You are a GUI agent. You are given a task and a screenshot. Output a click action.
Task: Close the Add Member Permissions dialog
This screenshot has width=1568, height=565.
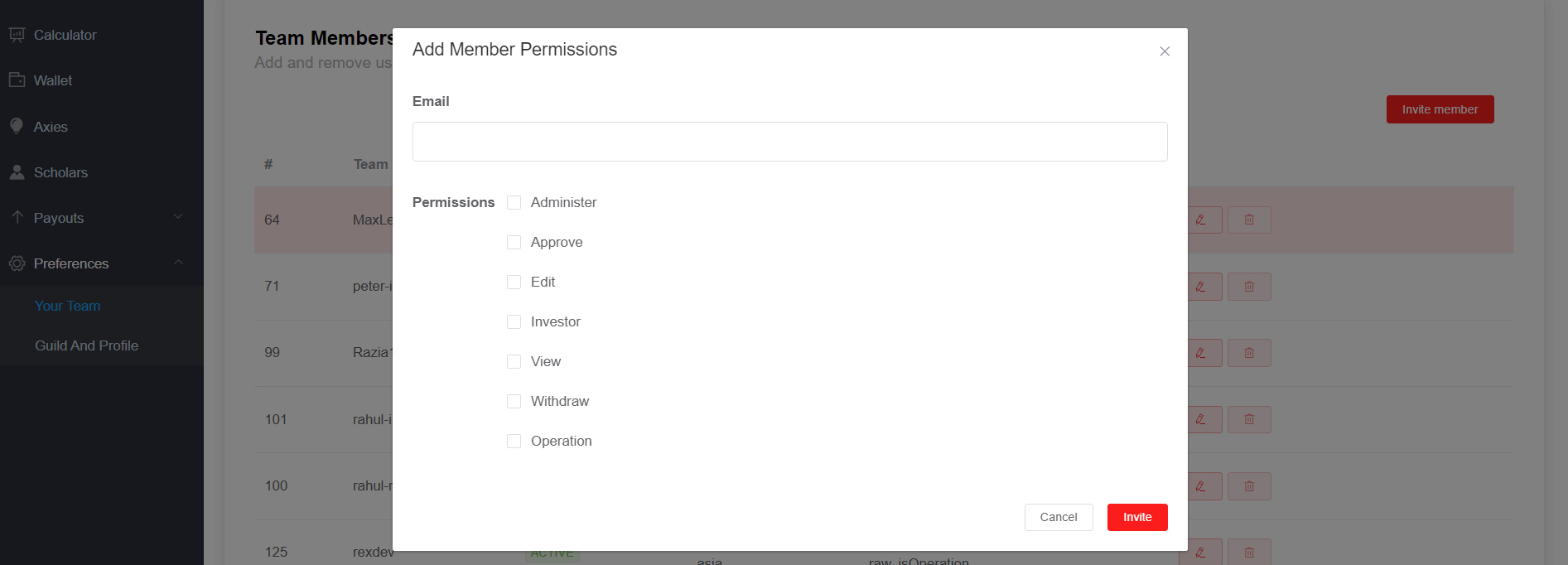click(x=1165, y=51)
